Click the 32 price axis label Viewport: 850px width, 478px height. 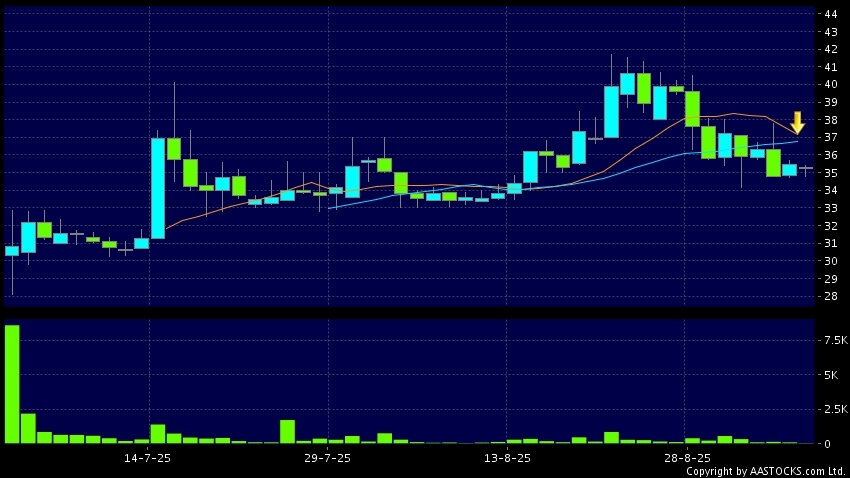point(830,225)
